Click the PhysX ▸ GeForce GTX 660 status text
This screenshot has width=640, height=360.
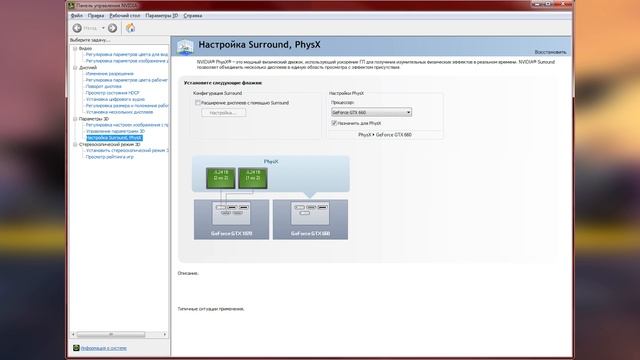(385, 135)
